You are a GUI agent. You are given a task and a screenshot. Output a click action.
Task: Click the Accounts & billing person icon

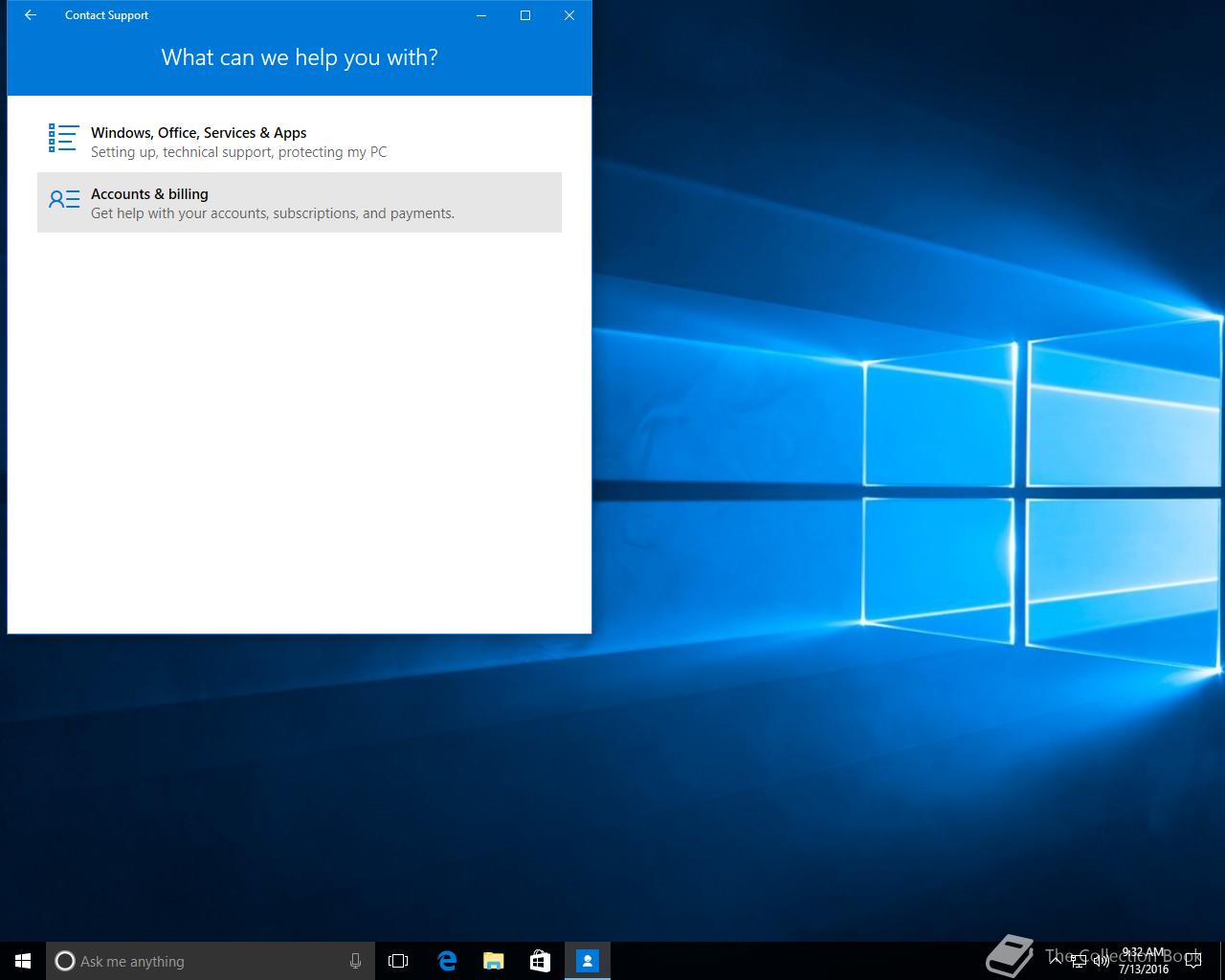point(63,199)
